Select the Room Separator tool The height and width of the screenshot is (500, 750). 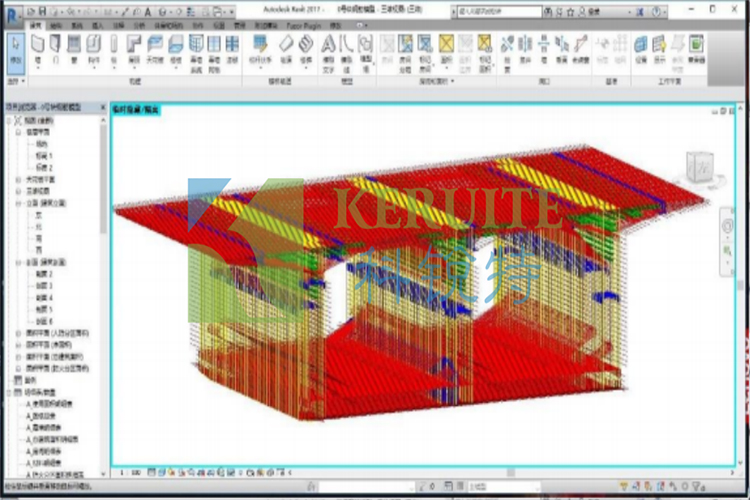405,54
